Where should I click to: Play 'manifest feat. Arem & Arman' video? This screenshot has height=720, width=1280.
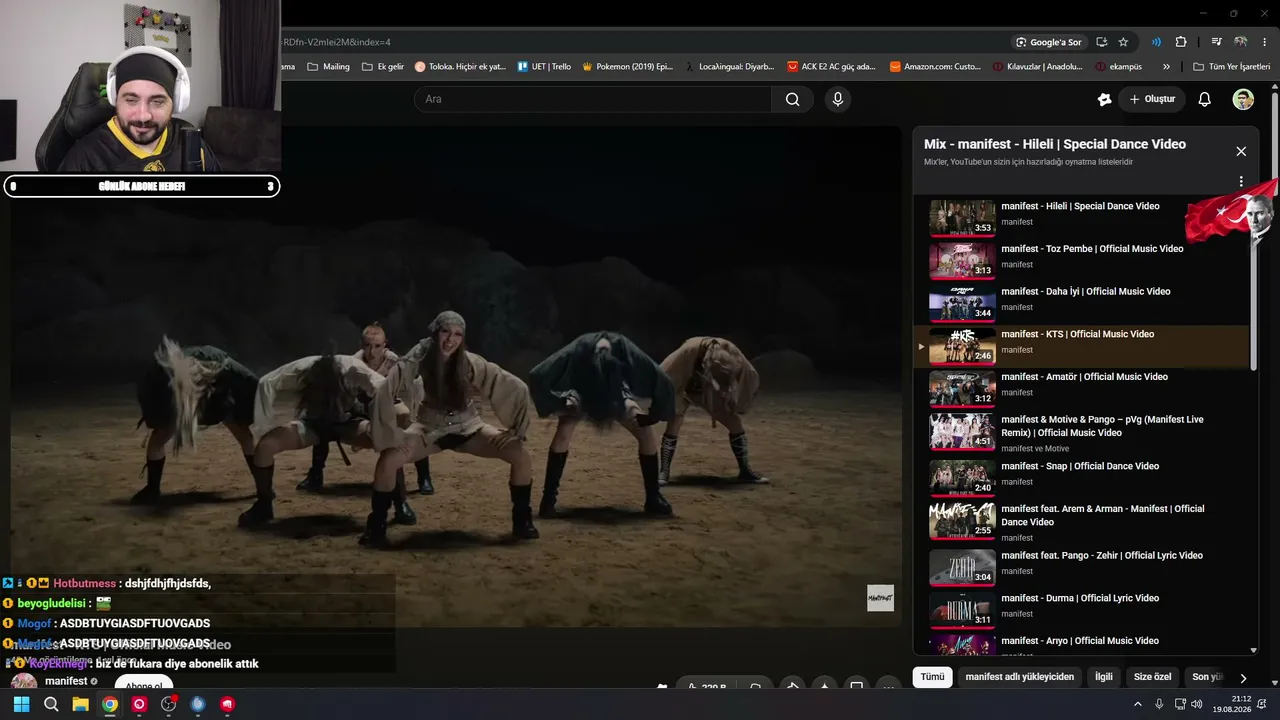1080,521
